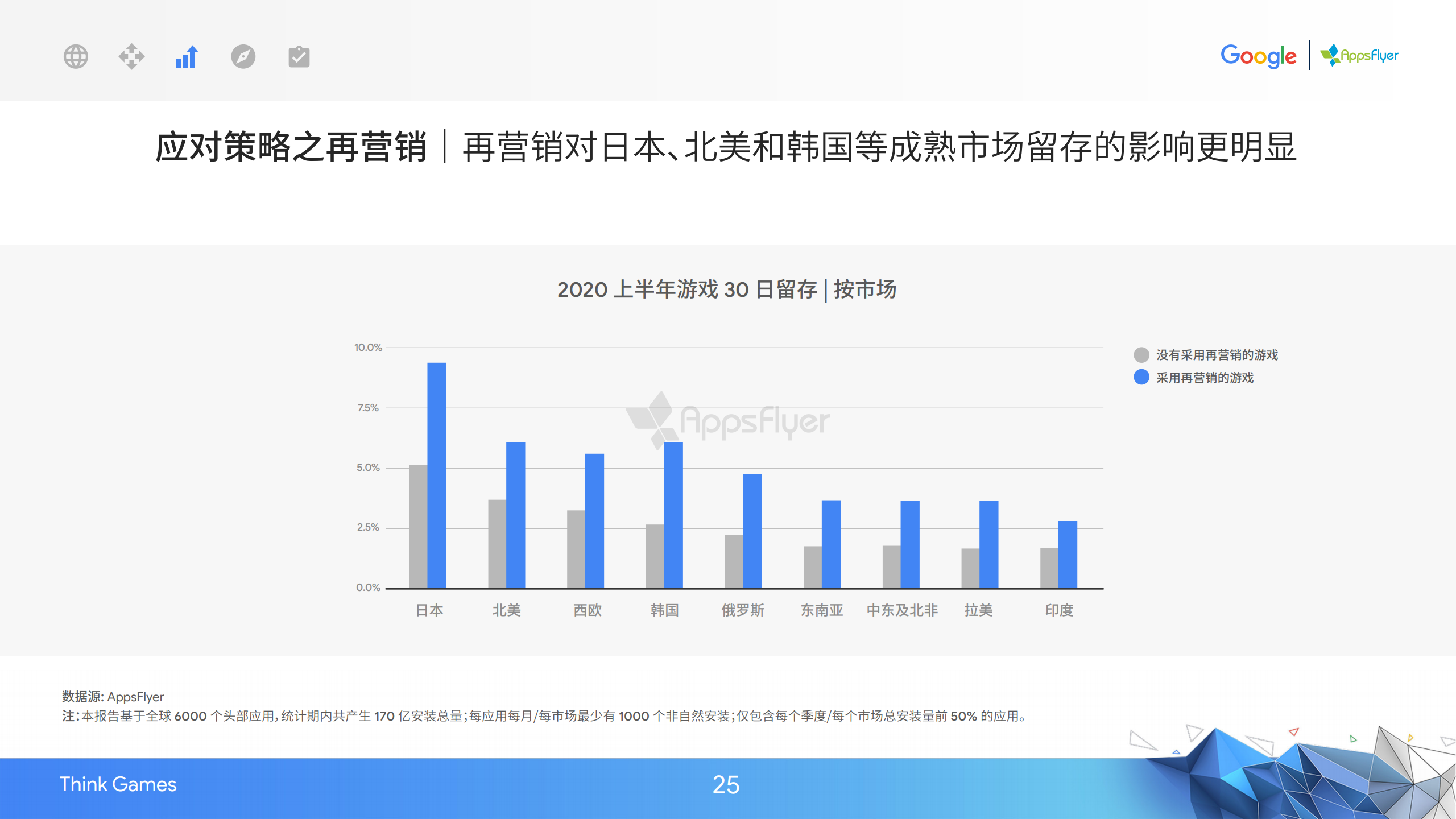
Task: Click the compass icon
Action: click(243, 56)
